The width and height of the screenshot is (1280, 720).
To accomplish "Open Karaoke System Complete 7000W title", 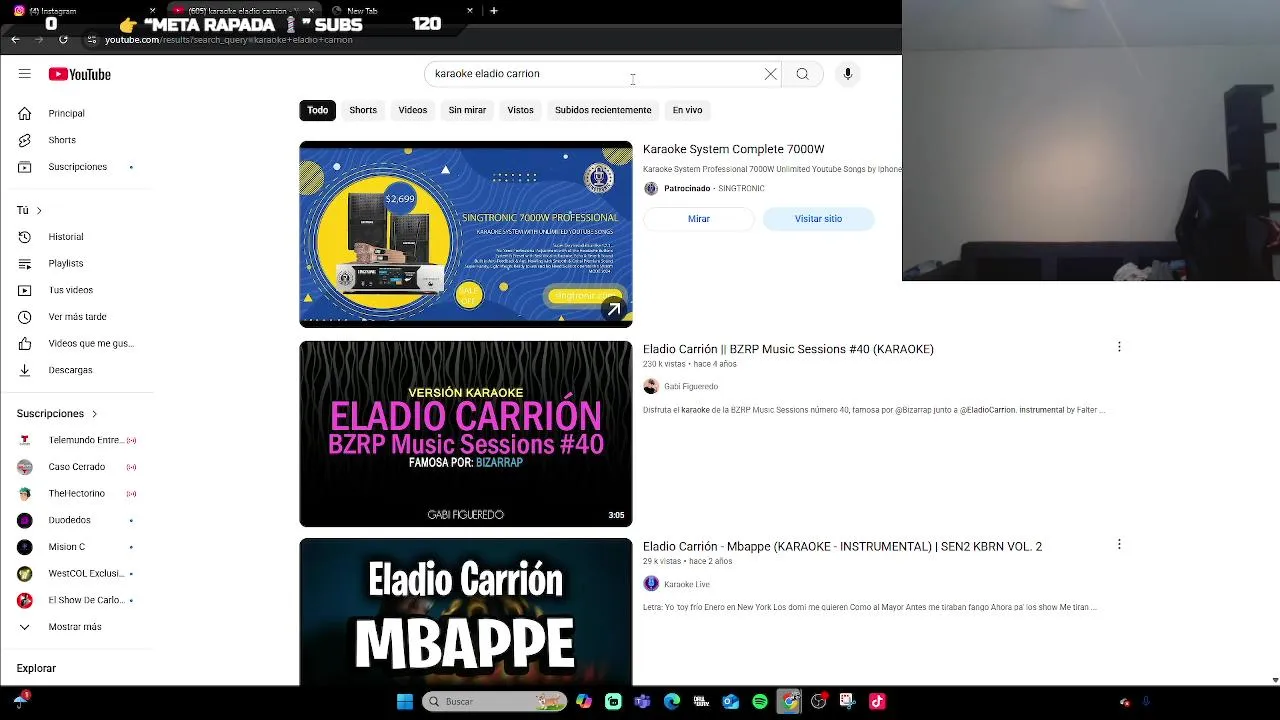I will point(733,149).
